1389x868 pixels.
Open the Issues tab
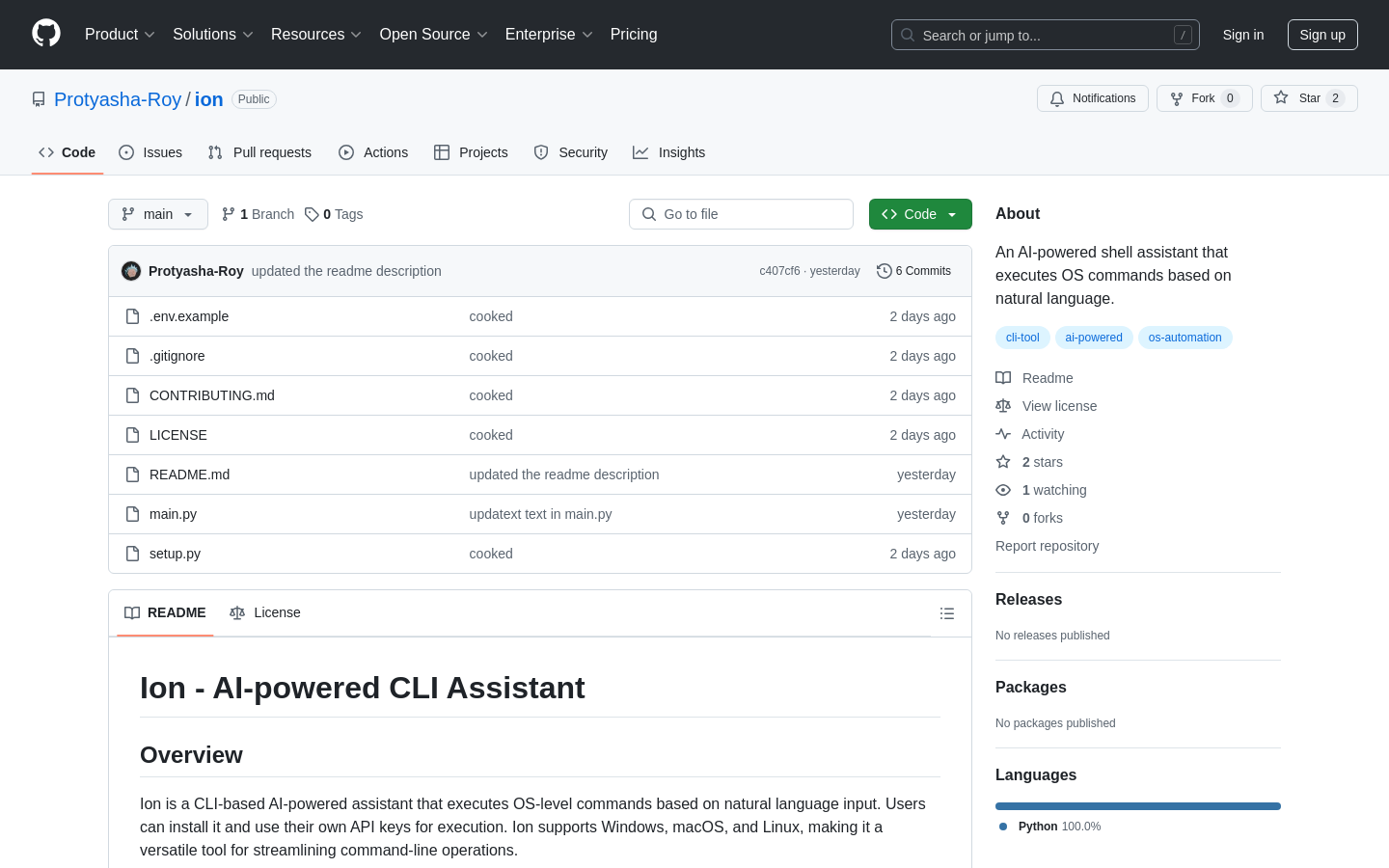[150, 152]
